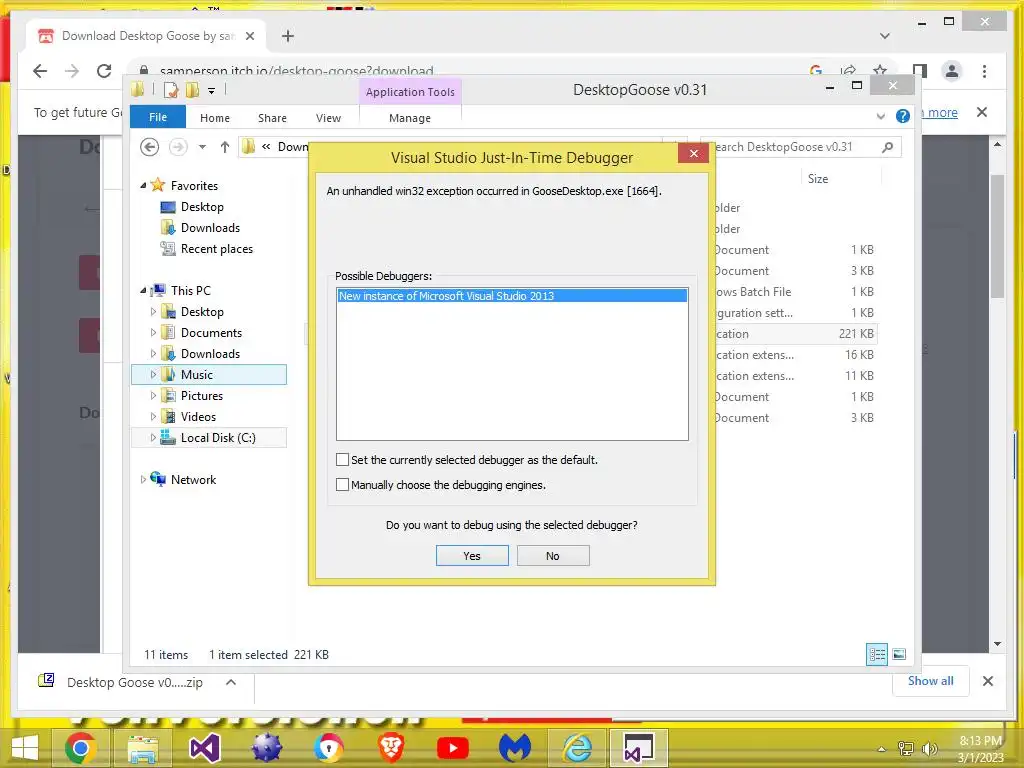Collapse the This PC tree node
Viewport: 1024px width, 768px height.
pos(143,290)
